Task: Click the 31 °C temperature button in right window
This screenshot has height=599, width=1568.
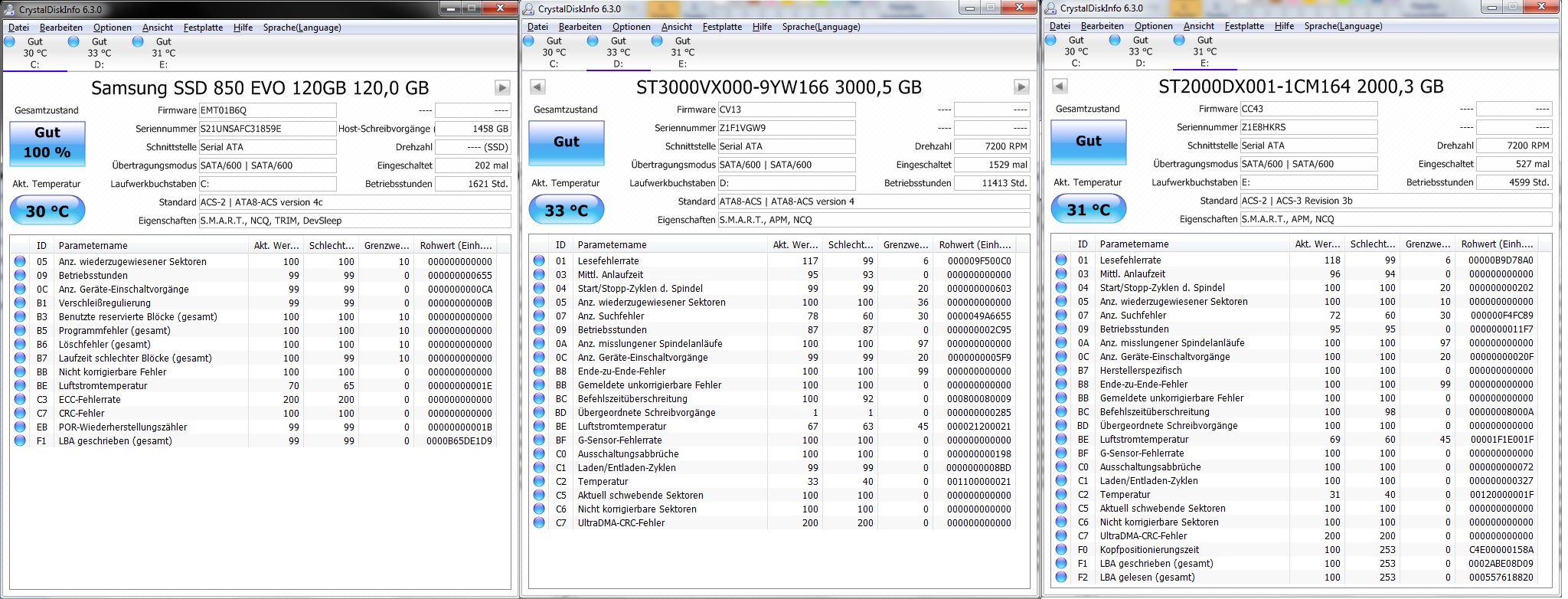Action: point(1089,209)
